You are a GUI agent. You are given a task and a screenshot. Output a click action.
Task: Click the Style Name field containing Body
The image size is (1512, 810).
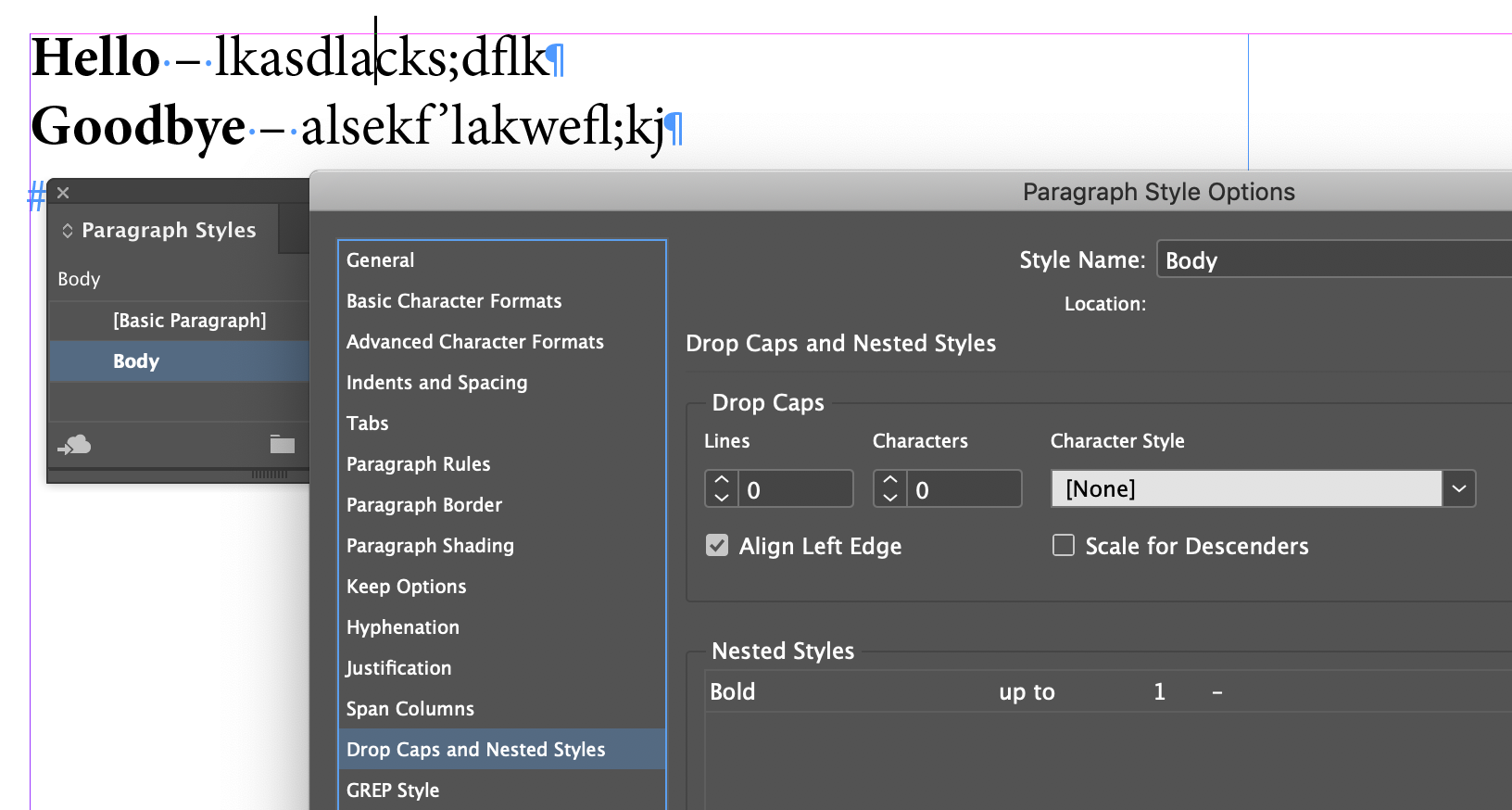[x=1334, y=260]
